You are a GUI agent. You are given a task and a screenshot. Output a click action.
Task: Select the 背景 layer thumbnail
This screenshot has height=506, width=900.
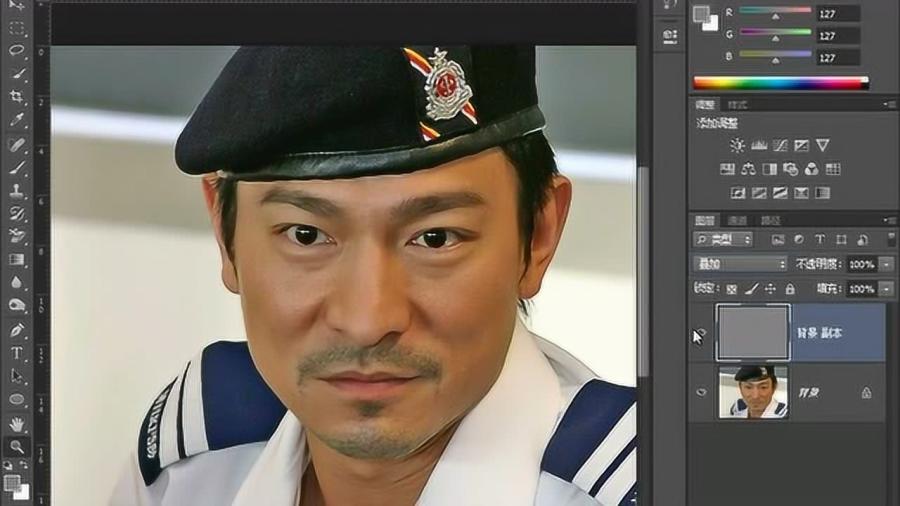coord(753,392)
